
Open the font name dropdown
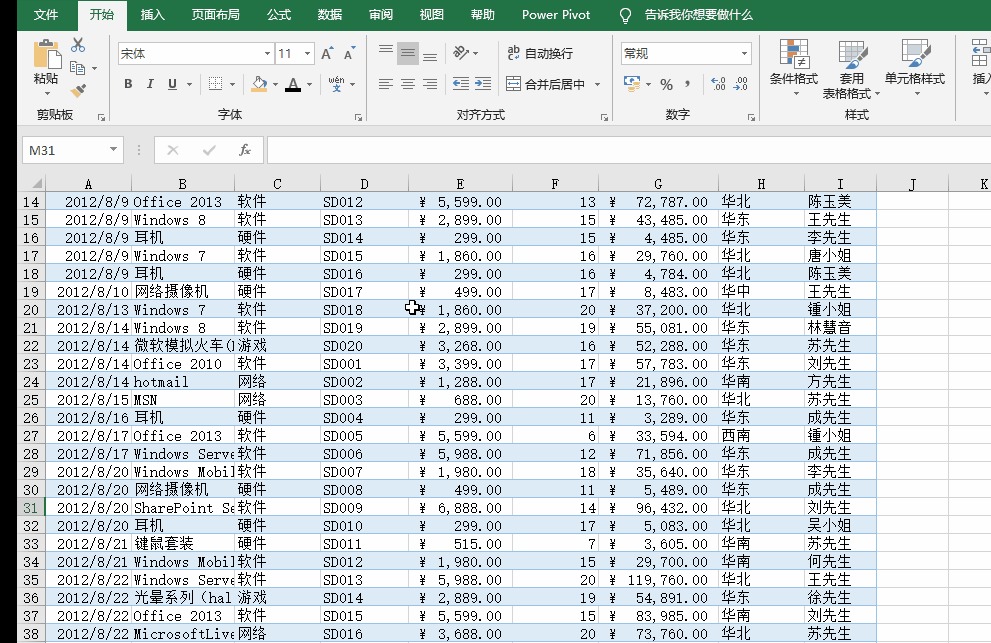pyautogui.click(x=265, y=52)
